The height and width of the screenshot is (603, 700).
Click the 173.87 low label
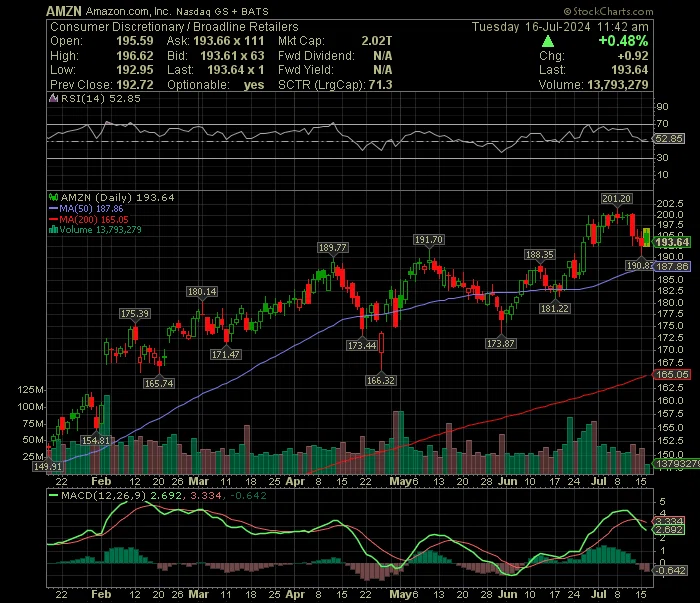[500, 344]
